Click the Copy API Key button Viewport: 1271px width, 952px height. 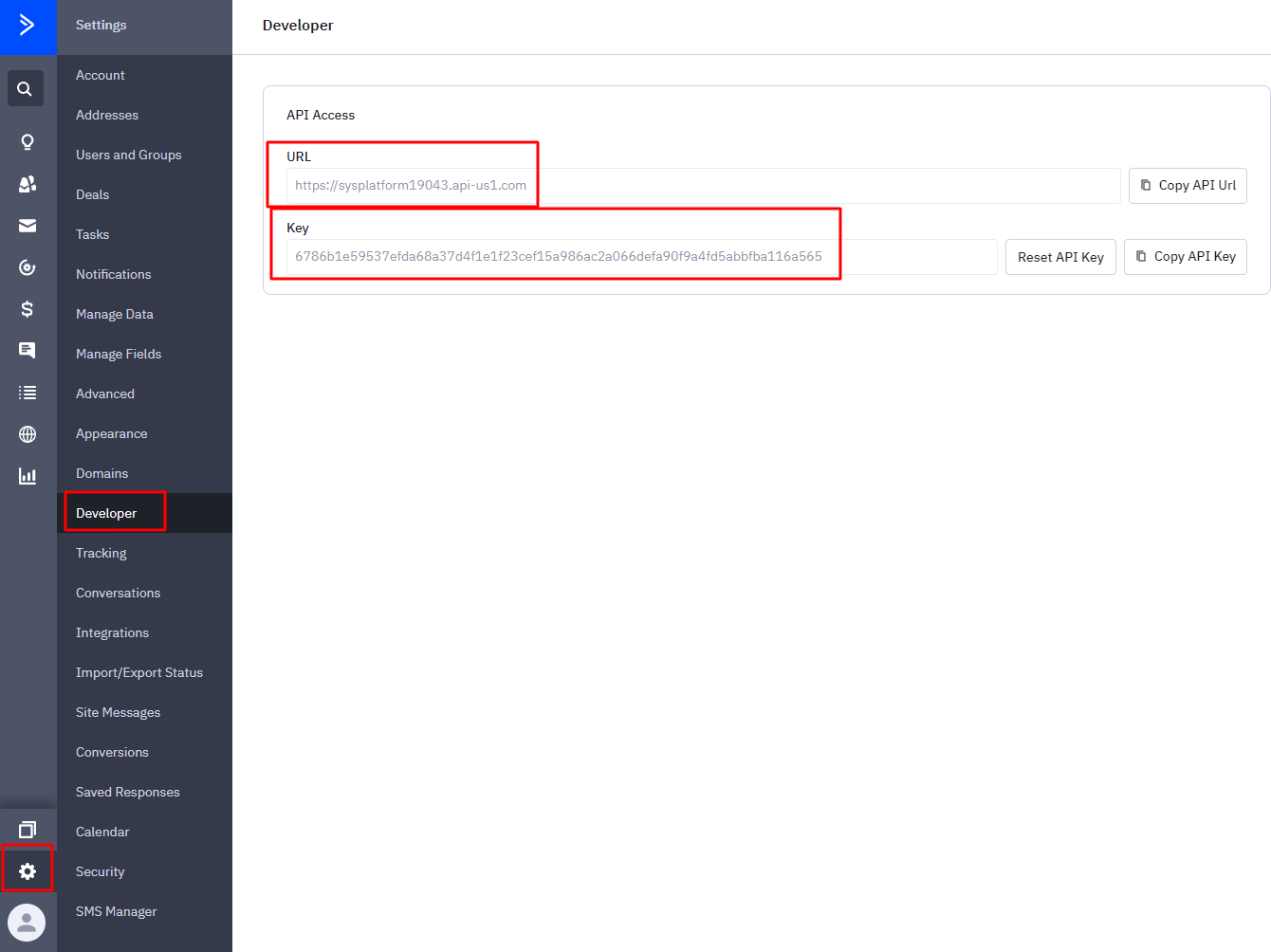coord(1186,257)
